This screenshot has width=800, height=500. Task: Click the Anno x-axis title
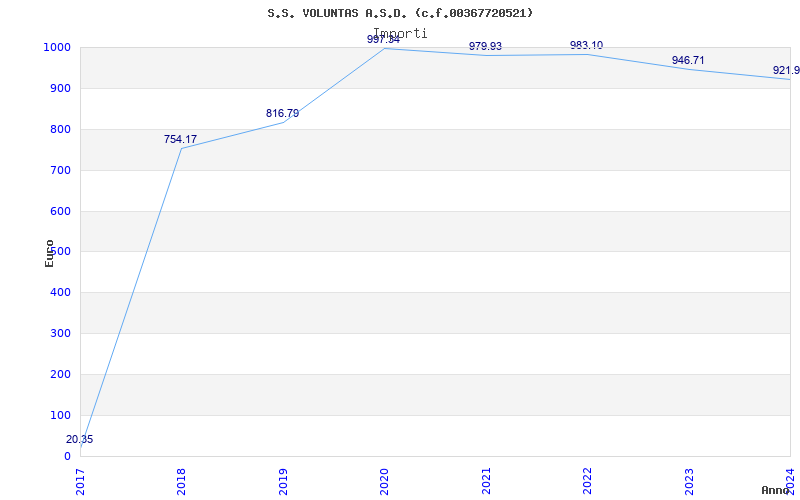point(776,490)
